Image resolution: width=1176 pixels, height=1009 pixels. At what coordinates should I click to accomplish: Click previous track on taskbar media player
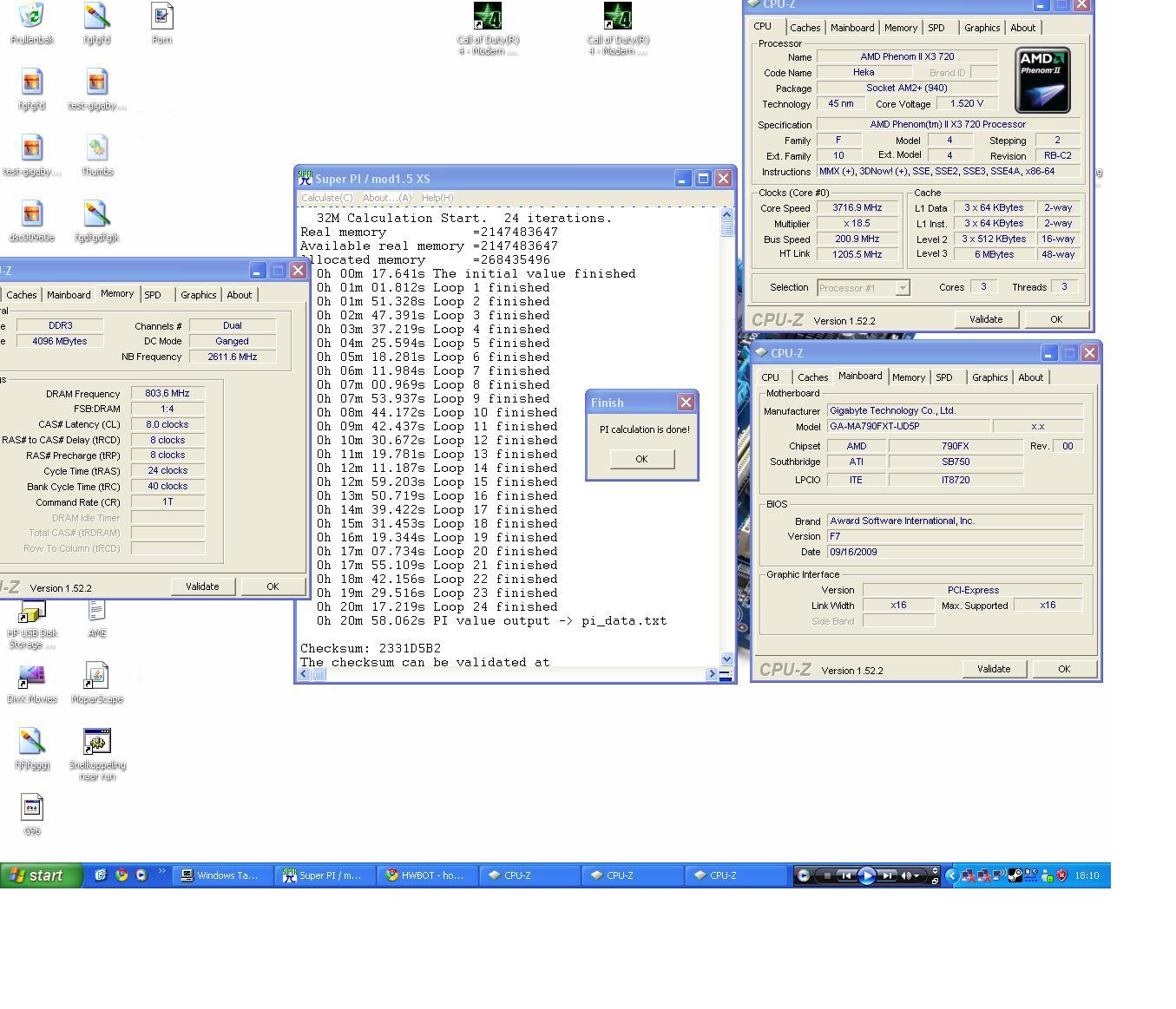point(845,875)
